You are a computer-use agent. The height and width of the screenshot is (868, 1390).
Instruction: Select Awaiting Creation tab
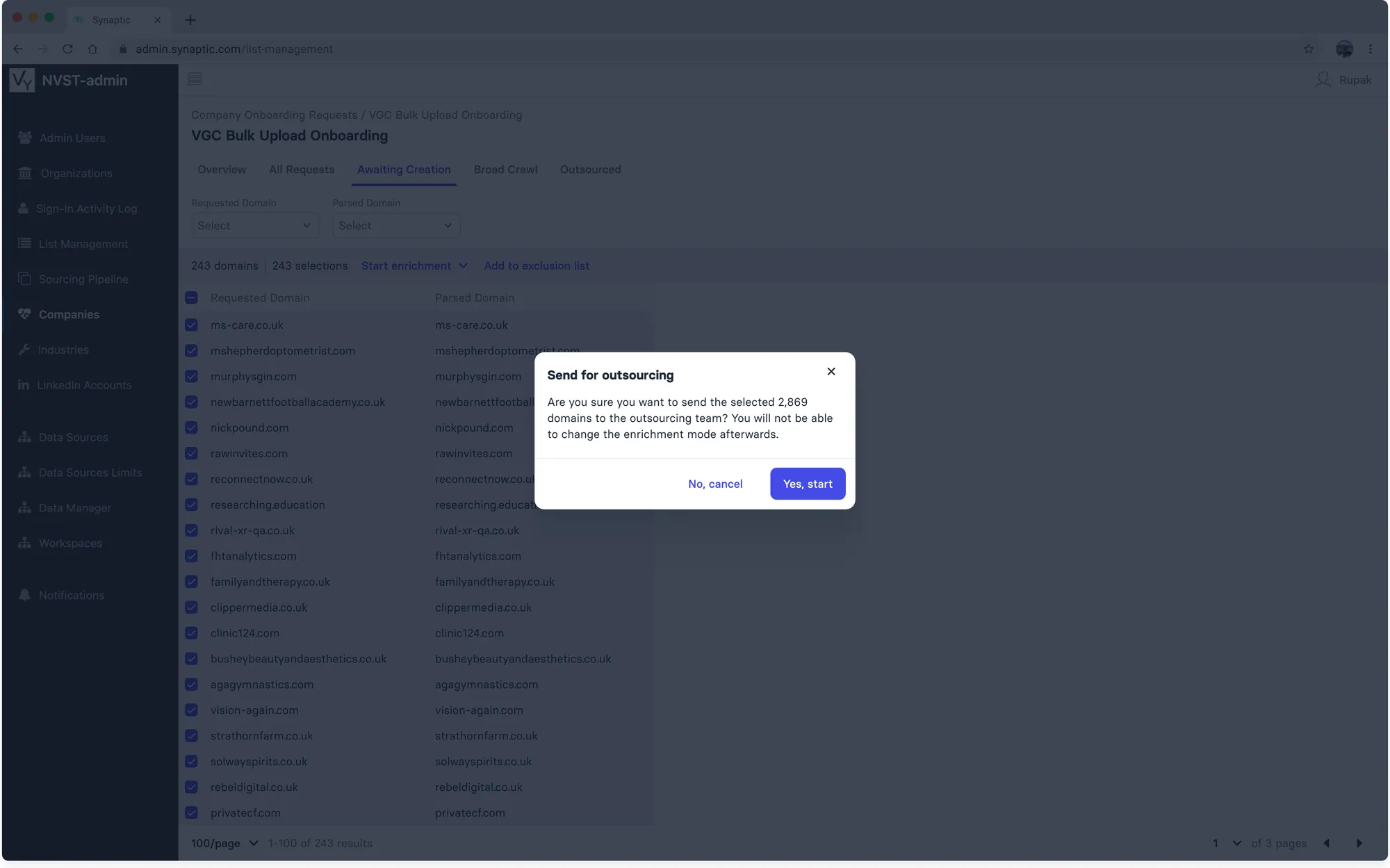[x=404, y=170]
